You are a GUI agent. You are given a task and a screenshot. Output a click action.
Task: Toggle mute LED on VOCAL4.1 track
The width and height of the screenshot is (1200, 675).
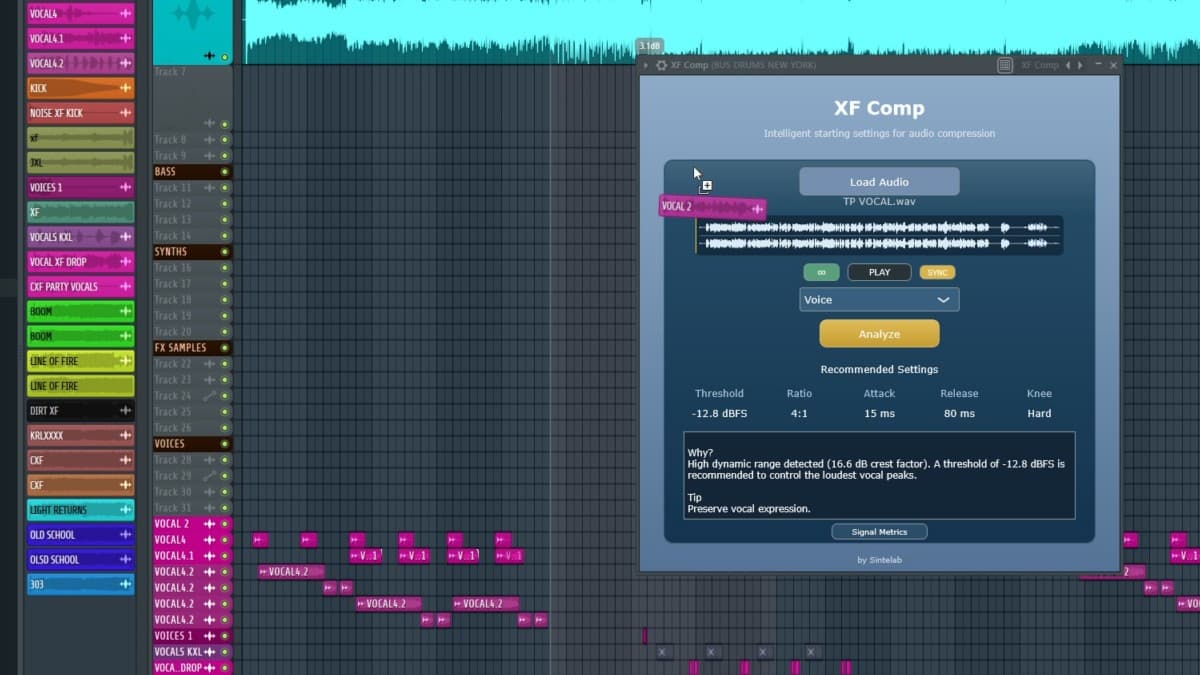point(225,556)
